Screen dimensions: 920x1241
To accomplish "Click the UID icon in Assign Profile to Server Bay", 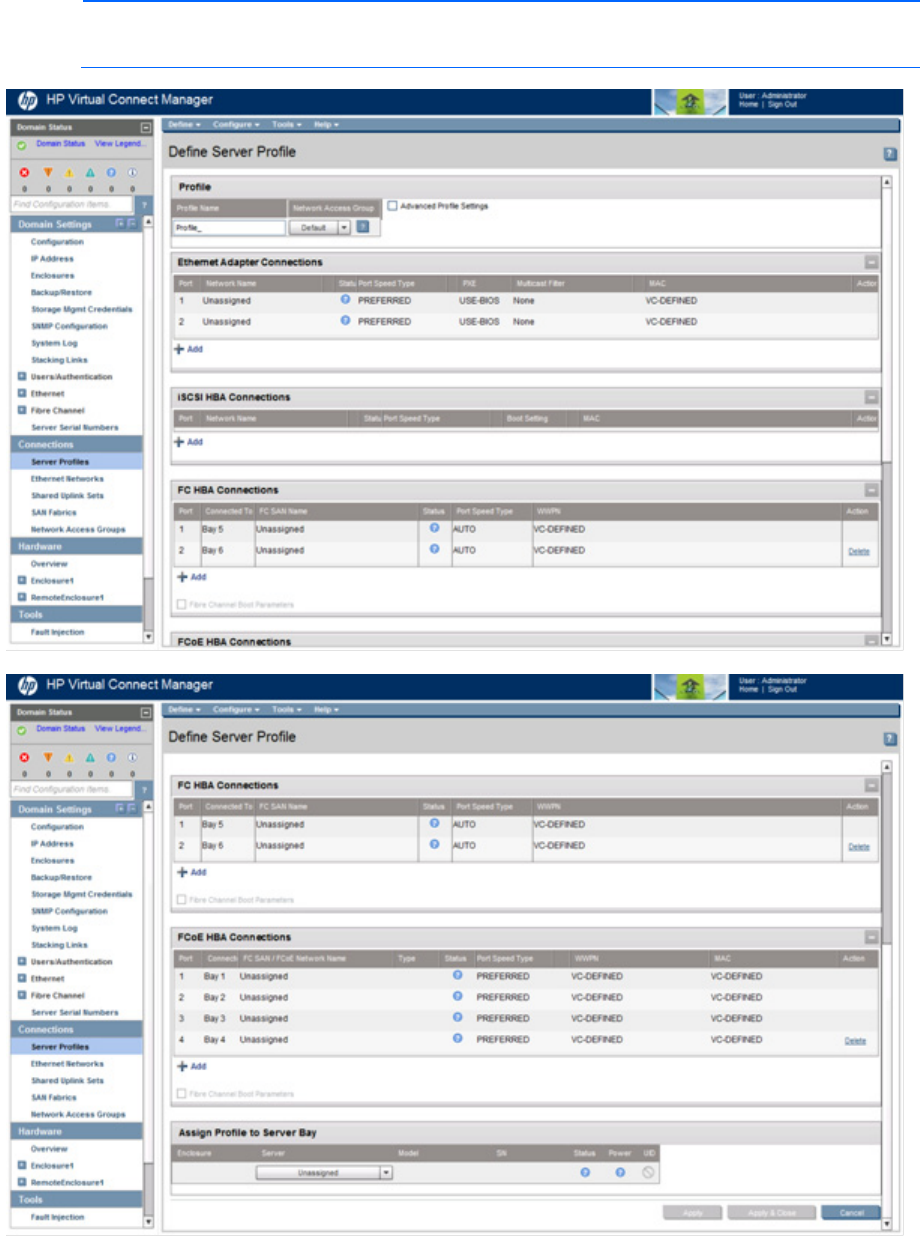I will pos(648,1172).
